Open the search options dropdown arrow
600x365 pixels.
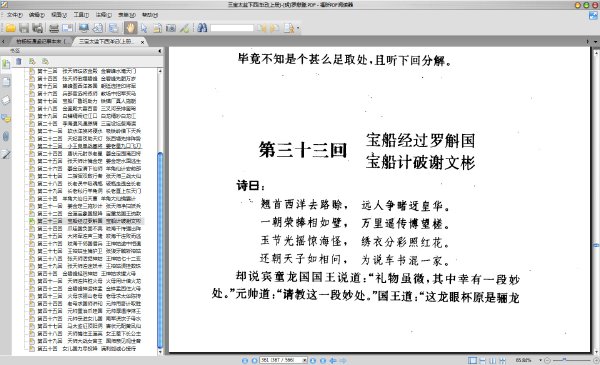(x=298, y=28)
